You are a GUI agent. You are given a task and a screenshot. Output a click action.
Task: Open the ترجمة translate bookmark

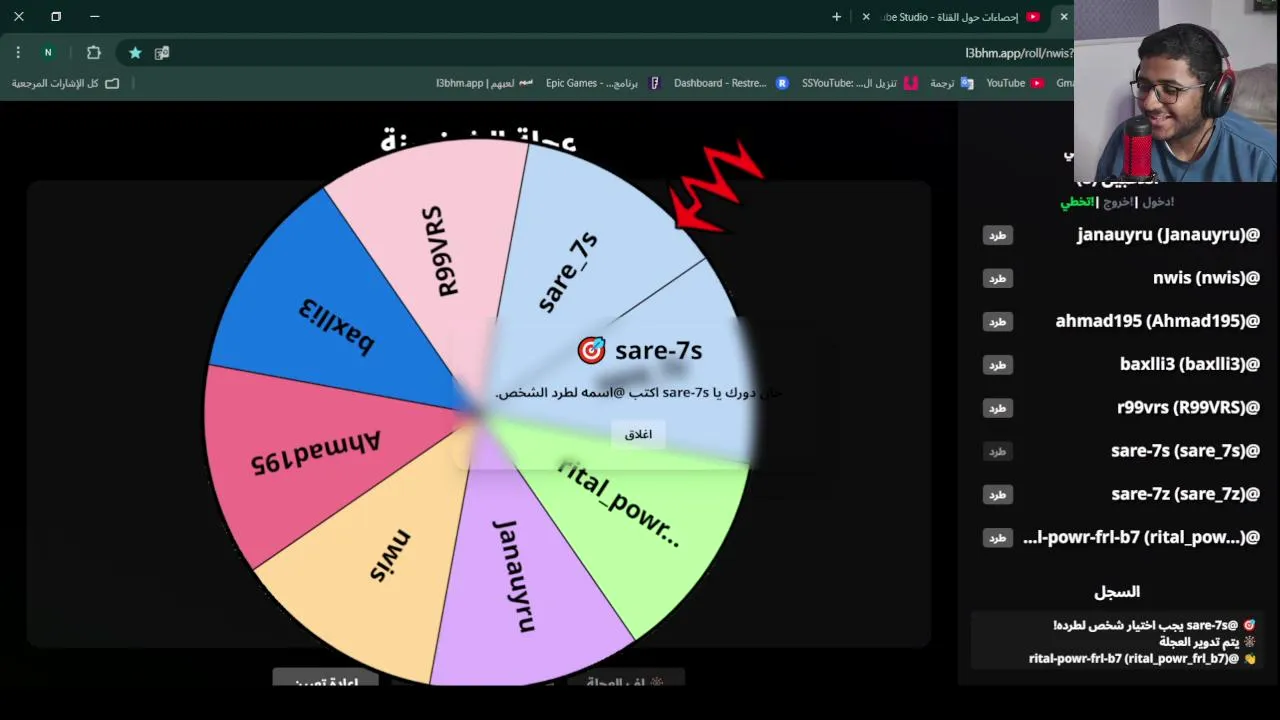pos(951,83)
